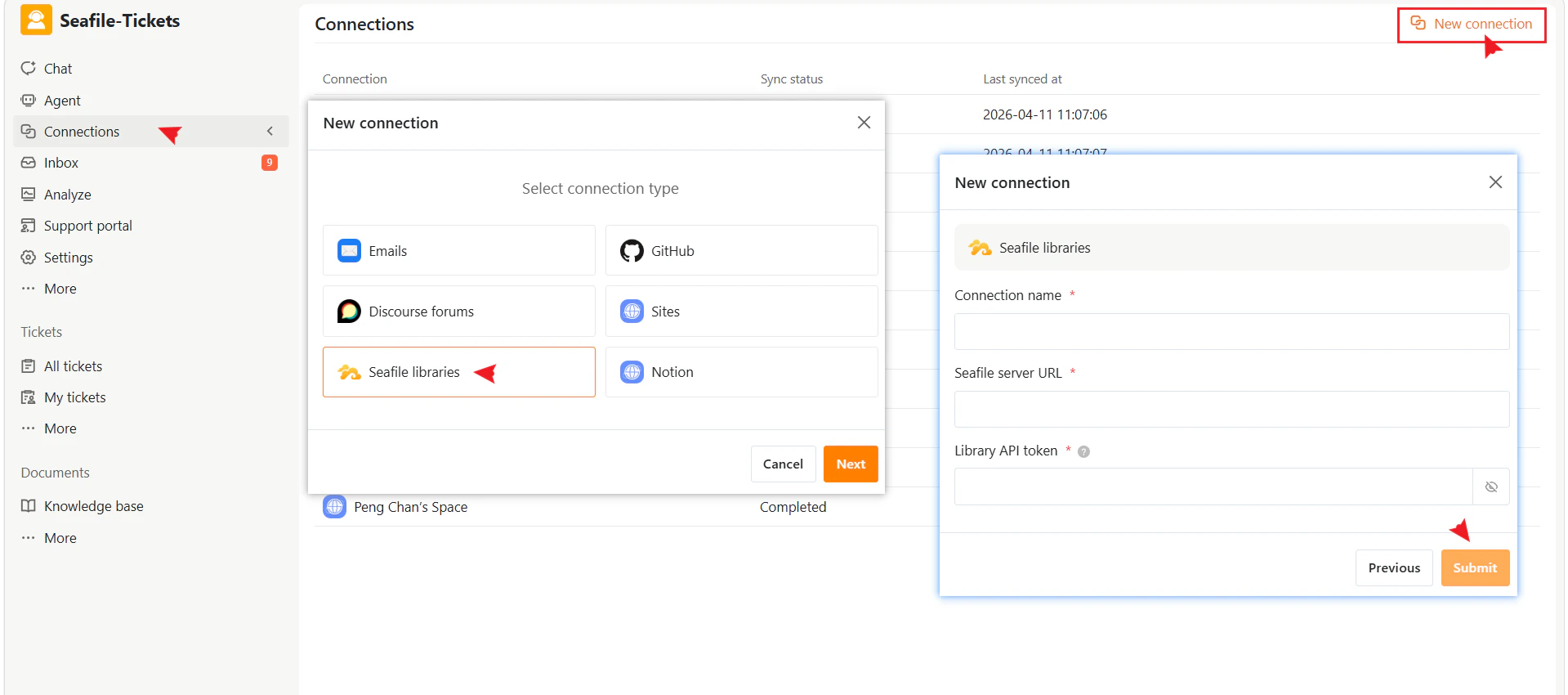Screen dimensions: 1568x695
Task: Click the Inbox unread count badge
Action: point(269,163)
